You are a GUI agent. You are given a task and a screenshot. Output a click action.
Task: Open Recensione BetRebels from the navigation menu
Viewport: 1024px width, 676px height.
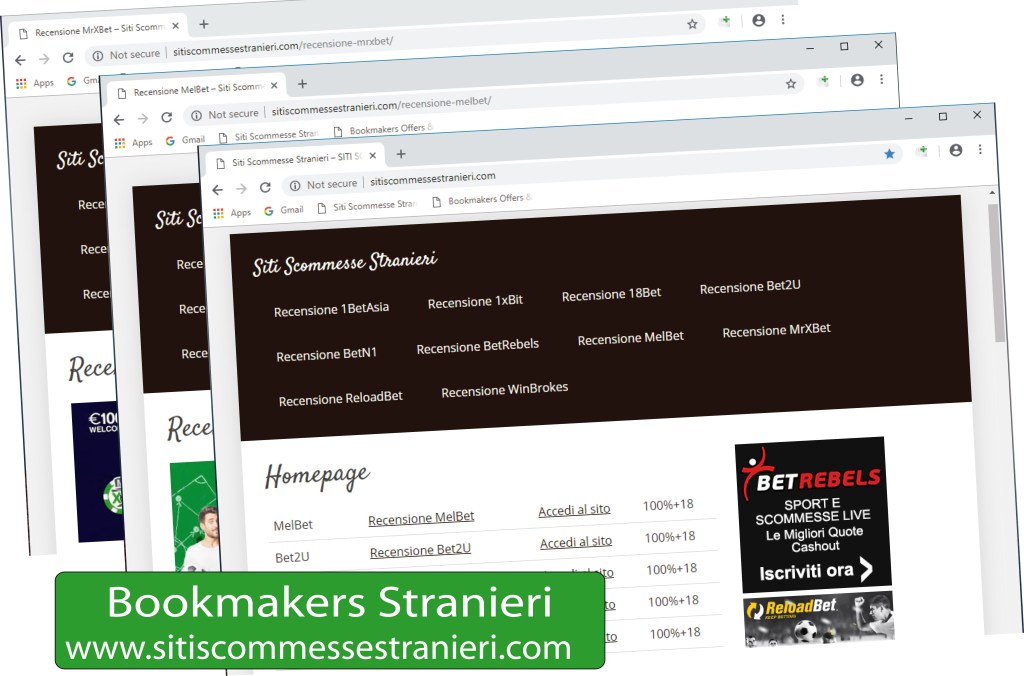point(477,346)
